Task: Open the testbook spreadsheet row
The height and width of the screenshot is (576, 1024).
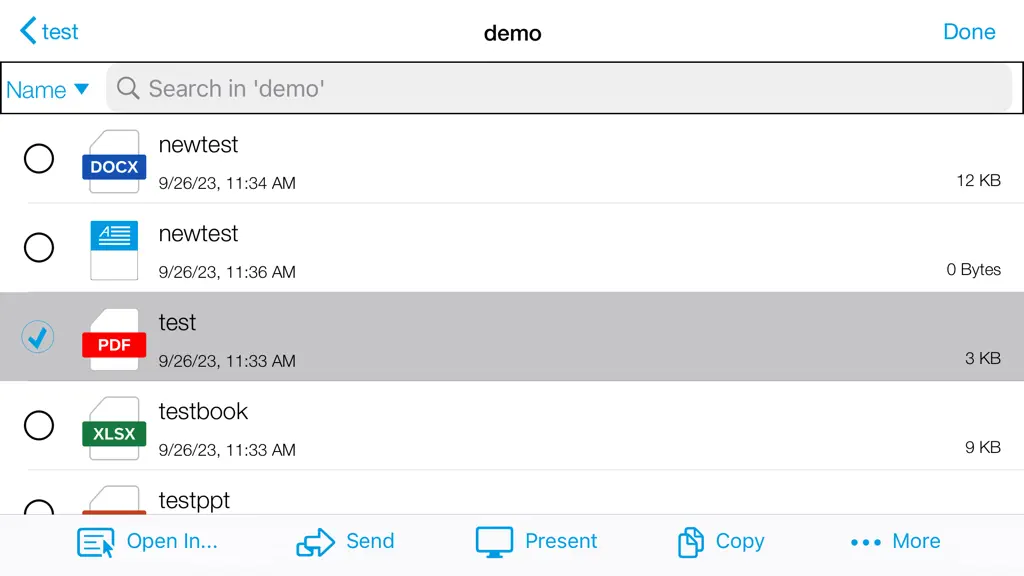Action: pyautogui.click(x=512, y=426)
